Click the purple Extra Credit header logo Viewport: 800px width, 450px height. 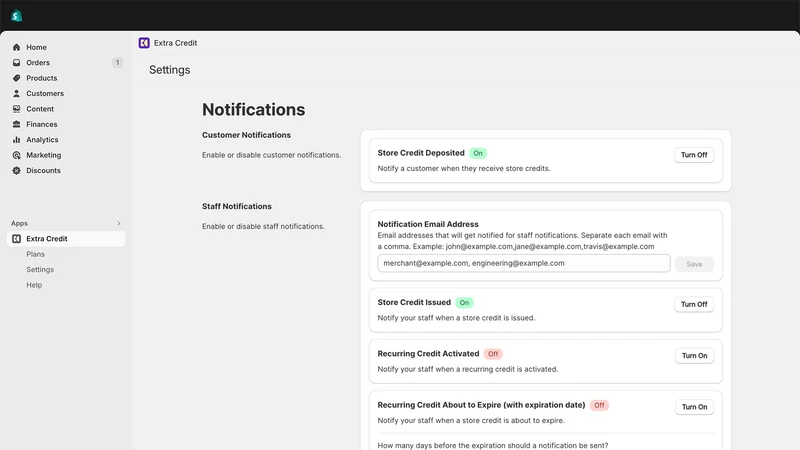(x=144, y=43)
